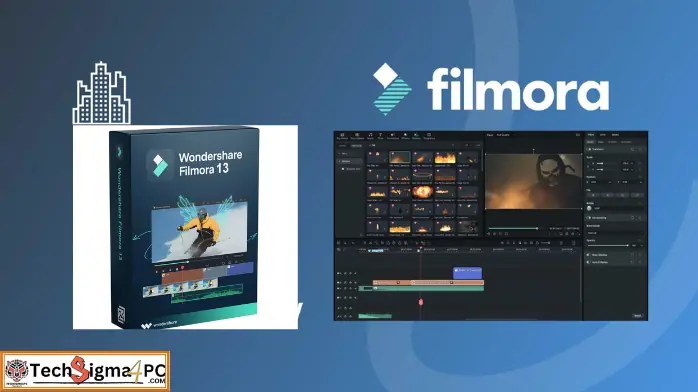The image size is (698, 392).
Task: Toggle the Transform switch
Action: [589, 150]
